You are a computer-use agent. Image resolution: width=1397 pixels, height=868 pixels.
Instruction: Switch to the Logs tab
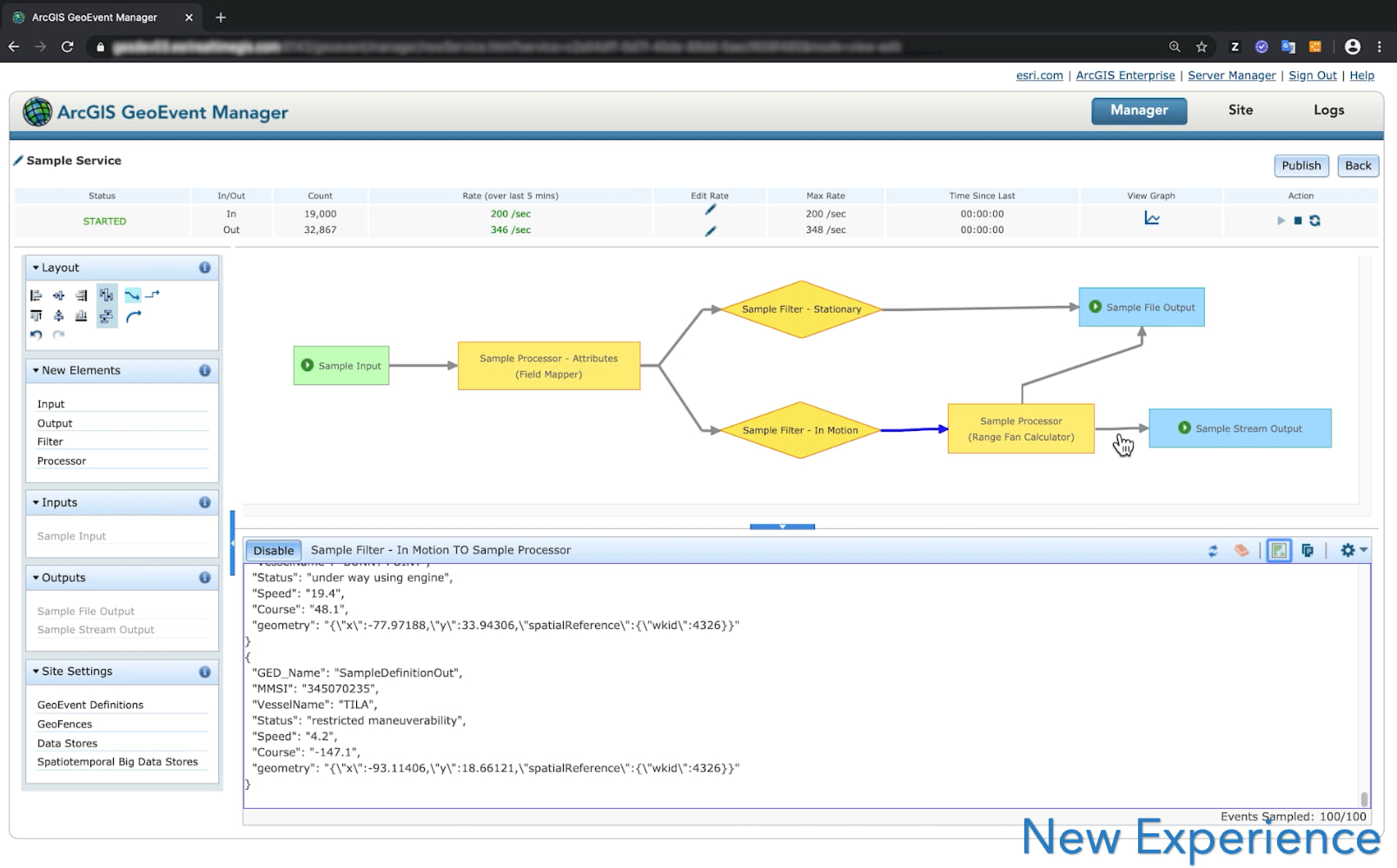coord(1328,110)
